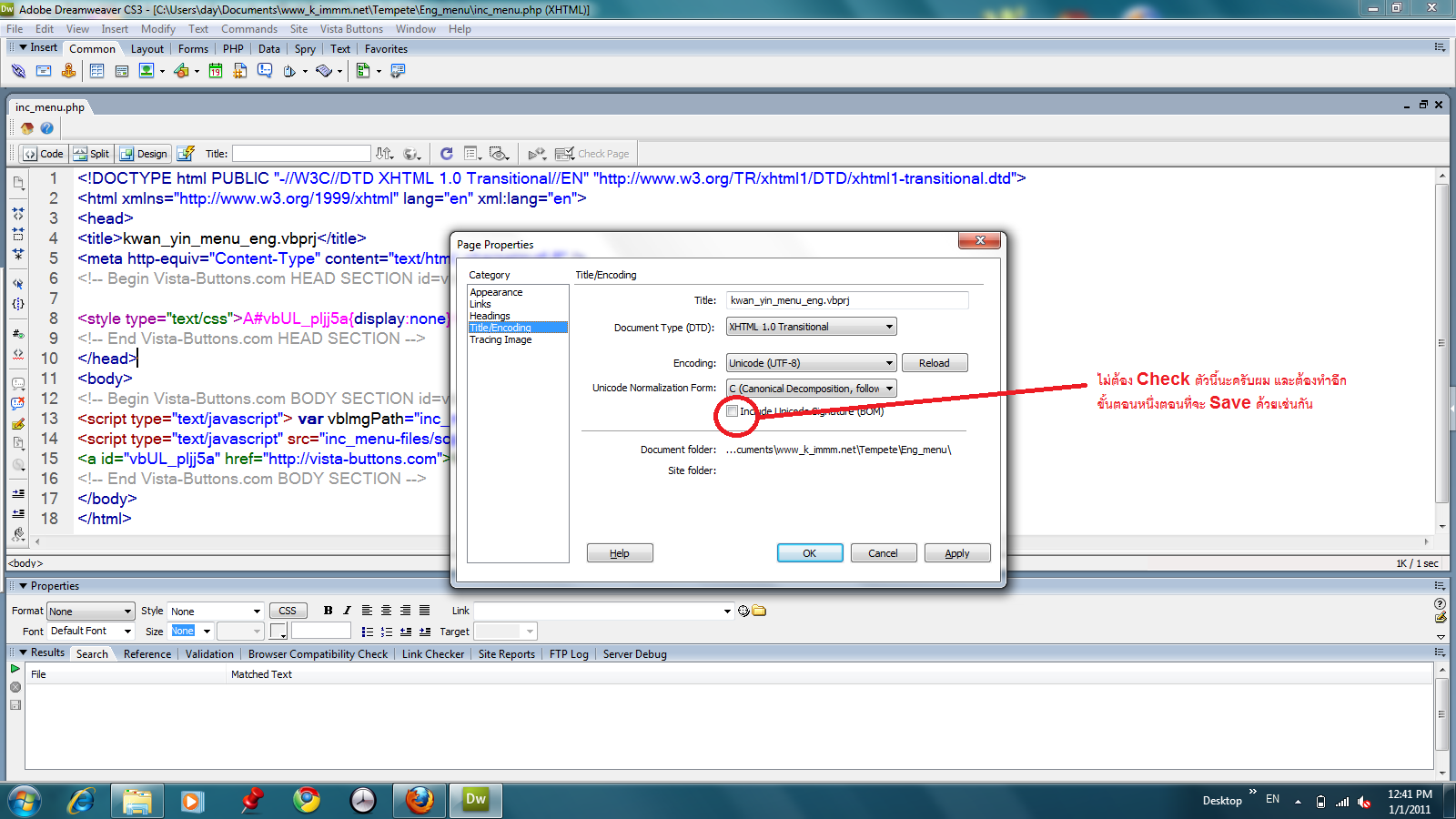1456x819 pixels.
Task: Click OK in Page Properties dialog
Action: [x=810, y=553]
